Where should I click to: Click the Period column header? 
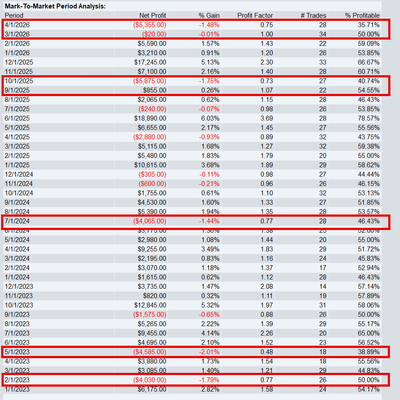pyautogui.click(x=14, y=15)
